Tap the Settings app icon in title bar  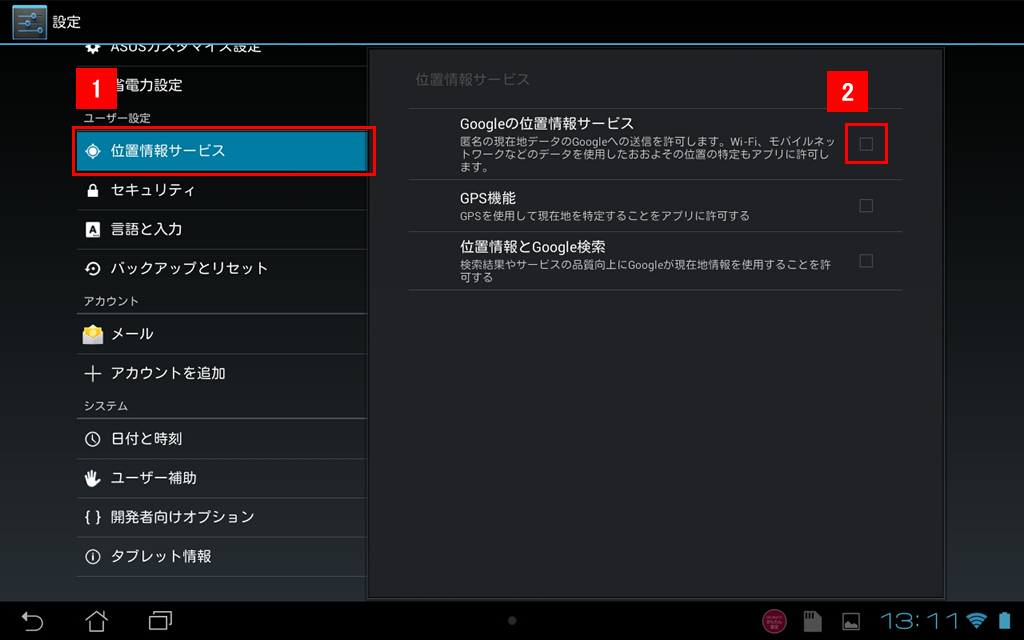tap(29, 22)
